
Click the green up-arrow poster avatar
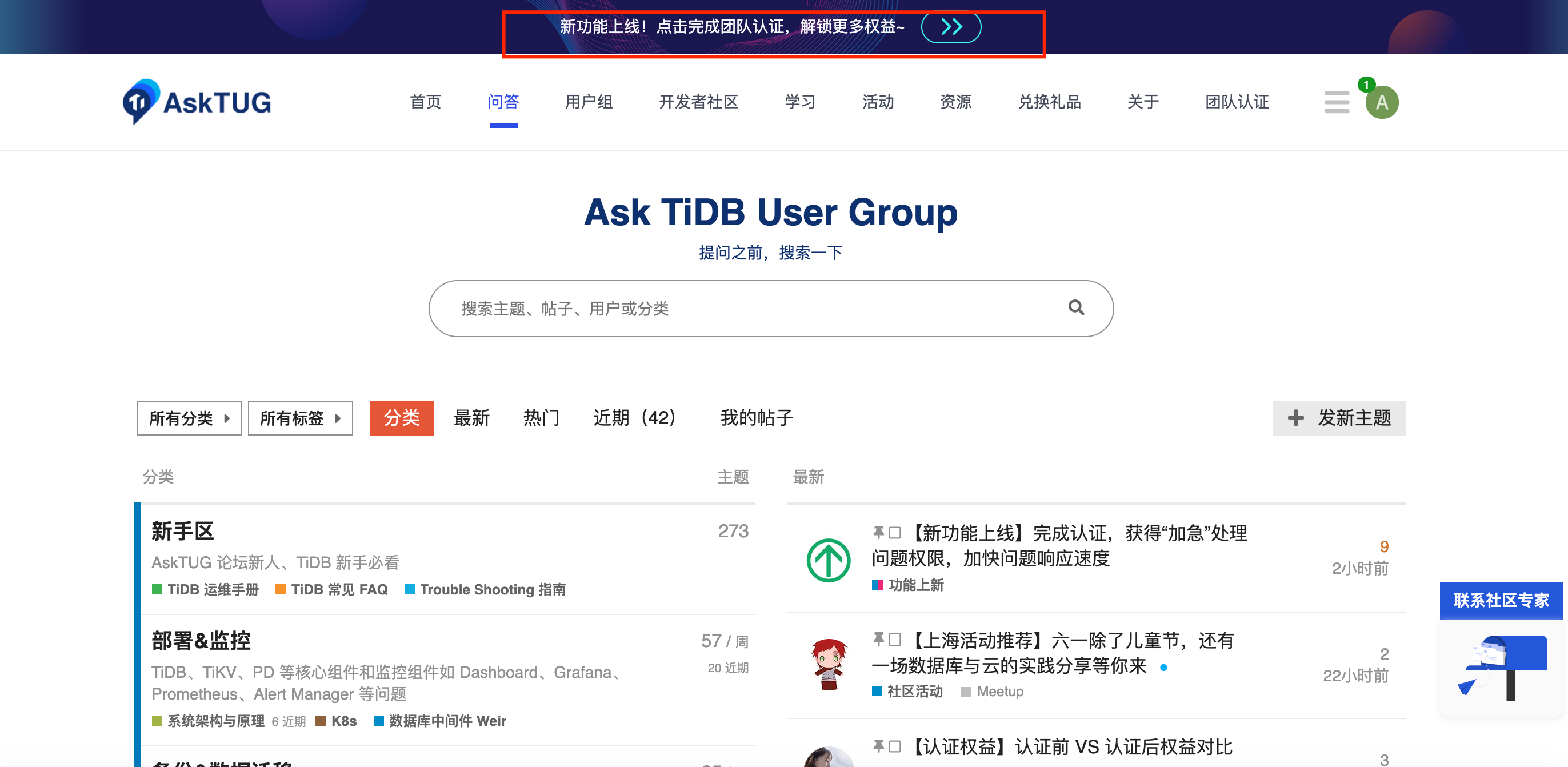[828, 560]
